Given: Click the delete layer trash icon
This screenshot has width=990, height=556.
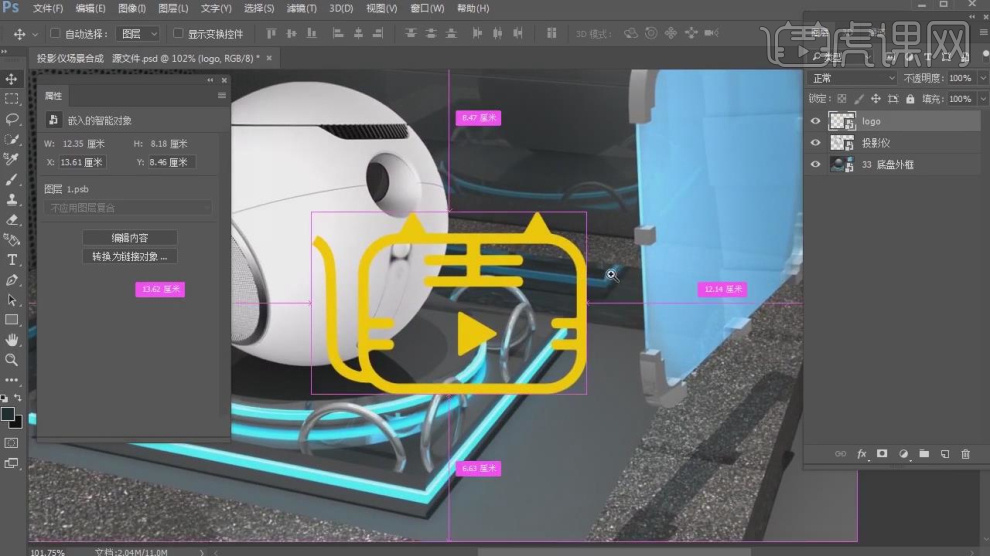Looking at the screenshot, I should pyautogui.click(x=965, y=454).
